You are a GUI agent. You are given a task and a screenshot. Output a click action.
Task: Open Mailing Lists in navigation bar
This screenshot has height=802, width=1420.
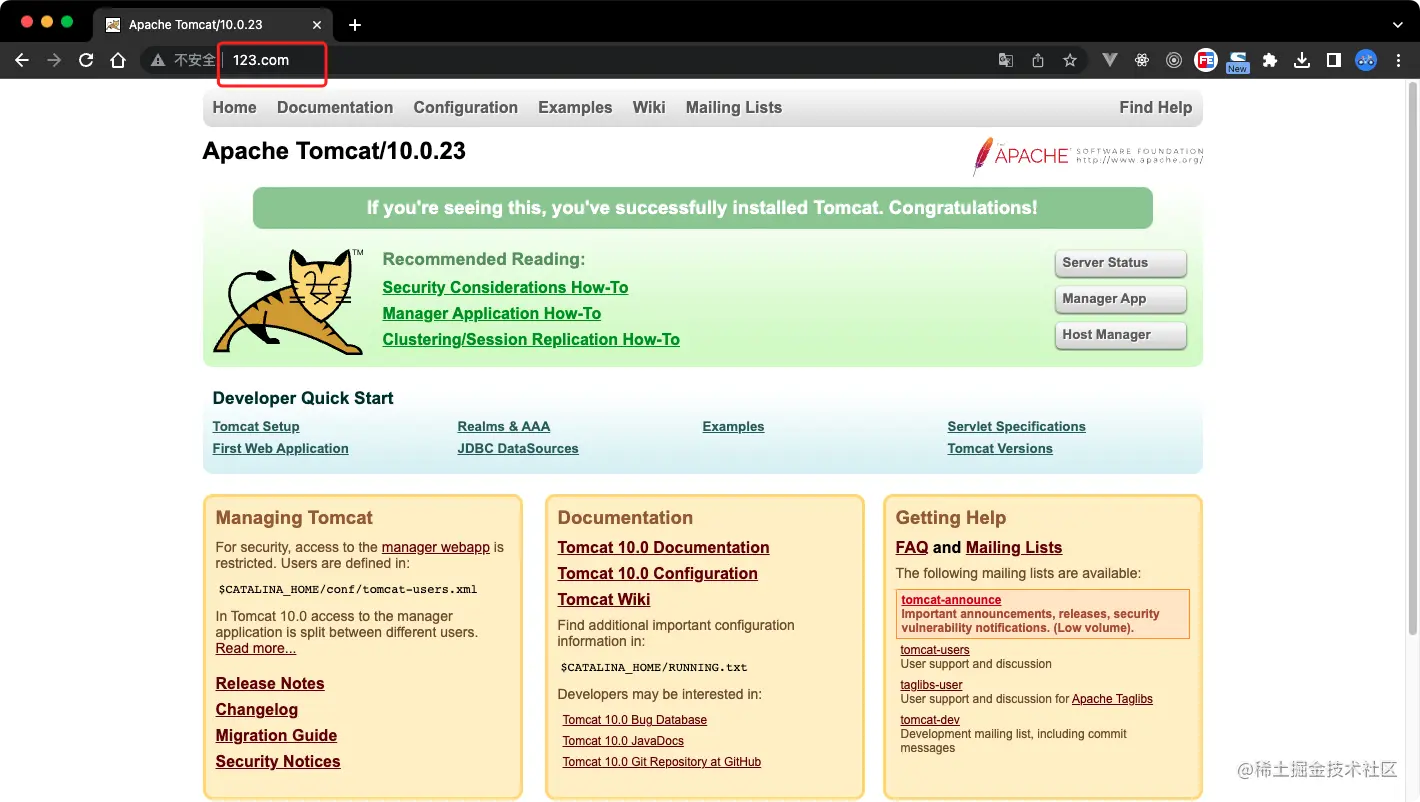pyautogui.click(x=734, y=107)
